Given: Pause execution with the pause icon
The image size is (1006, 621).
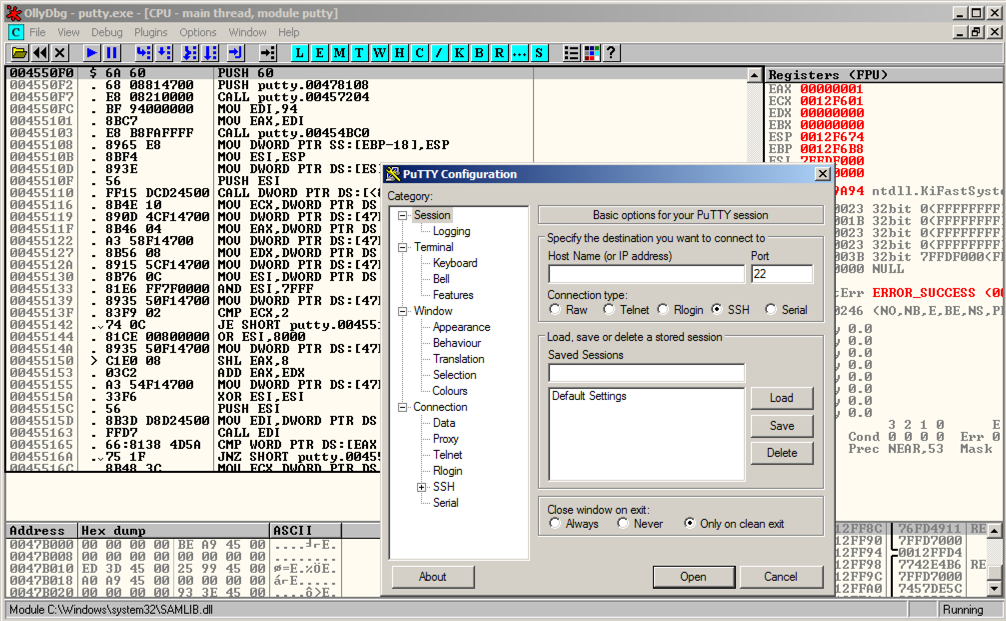Looking at the screenshot, I should click(111, 53).
